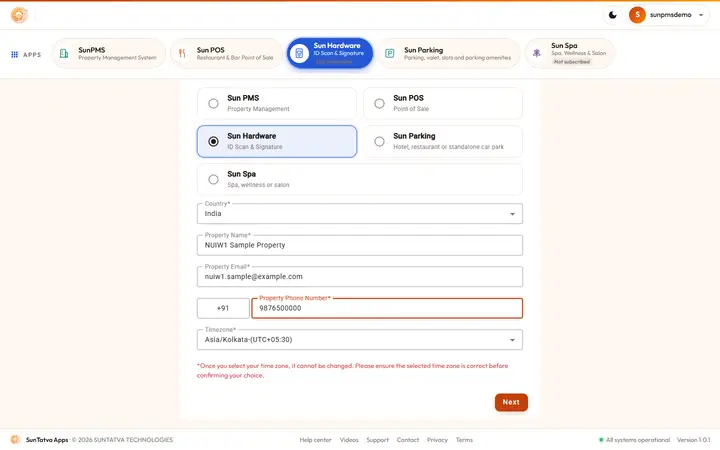Switch to the Sun Parking app tab

tap(449, 53)
